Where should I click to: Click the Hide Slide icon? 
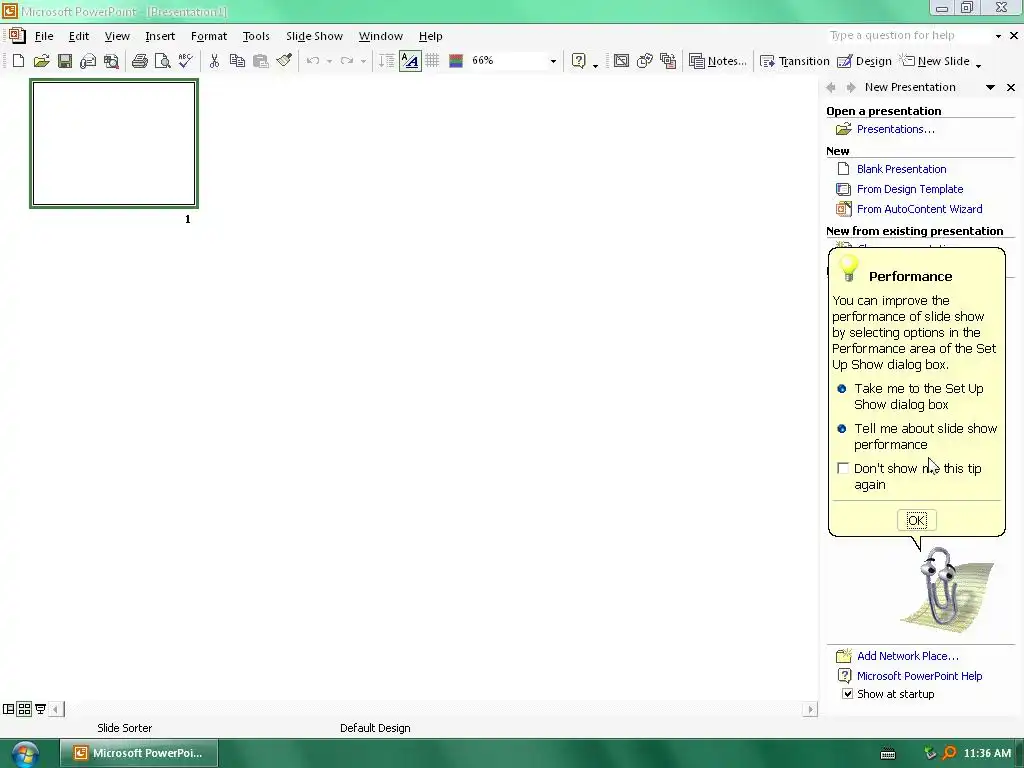tap(621, 61)
